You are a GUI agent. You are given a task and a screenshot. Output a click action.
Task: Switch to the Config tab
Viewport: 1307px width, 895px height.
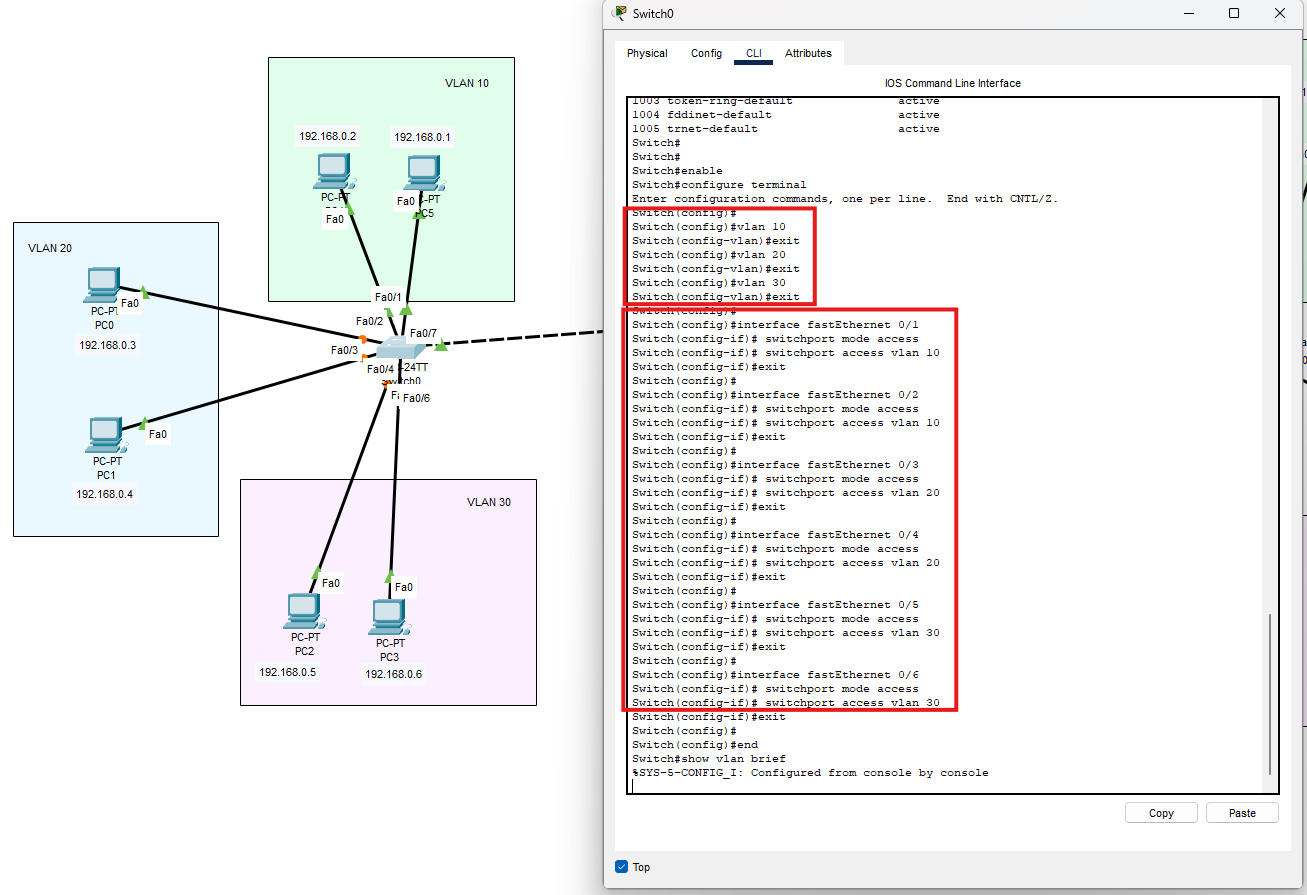[x=706, y=53]
